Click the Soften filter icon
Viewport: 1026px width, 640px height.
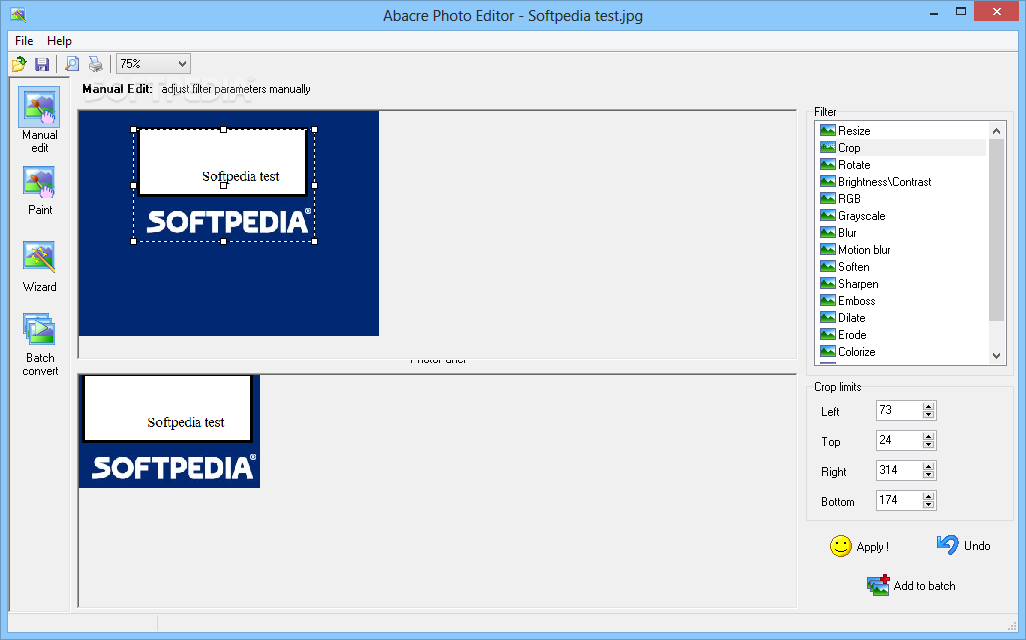coord(828,266)
